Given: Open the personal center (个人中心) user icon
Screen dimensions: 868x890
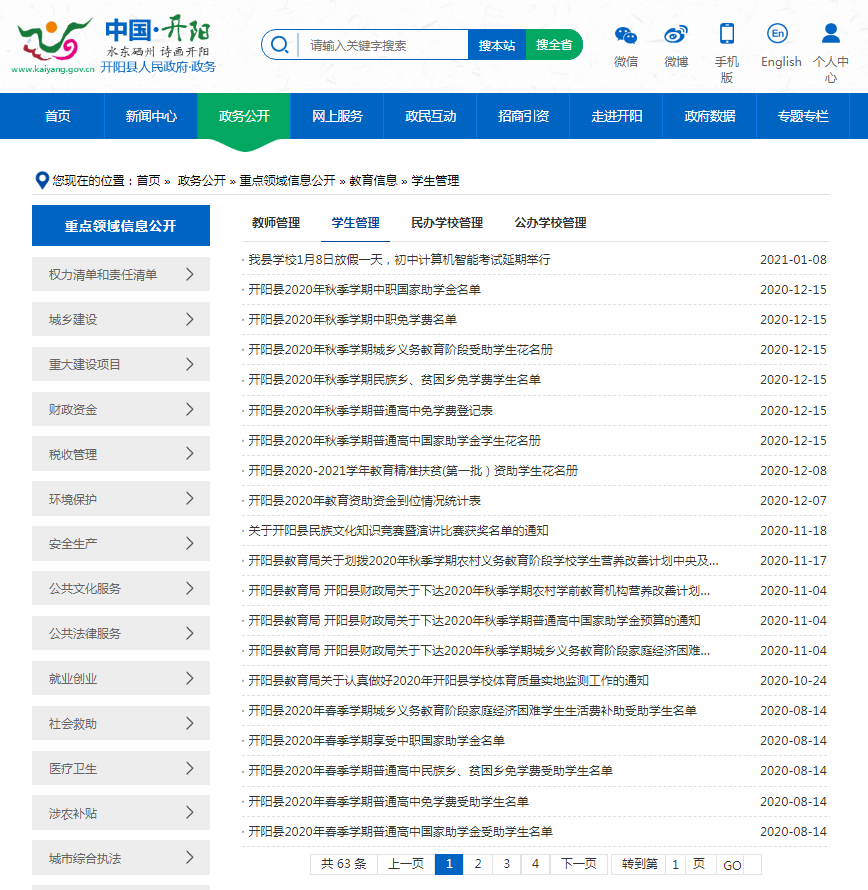Looking at the screenshot, I should point(830,34).
